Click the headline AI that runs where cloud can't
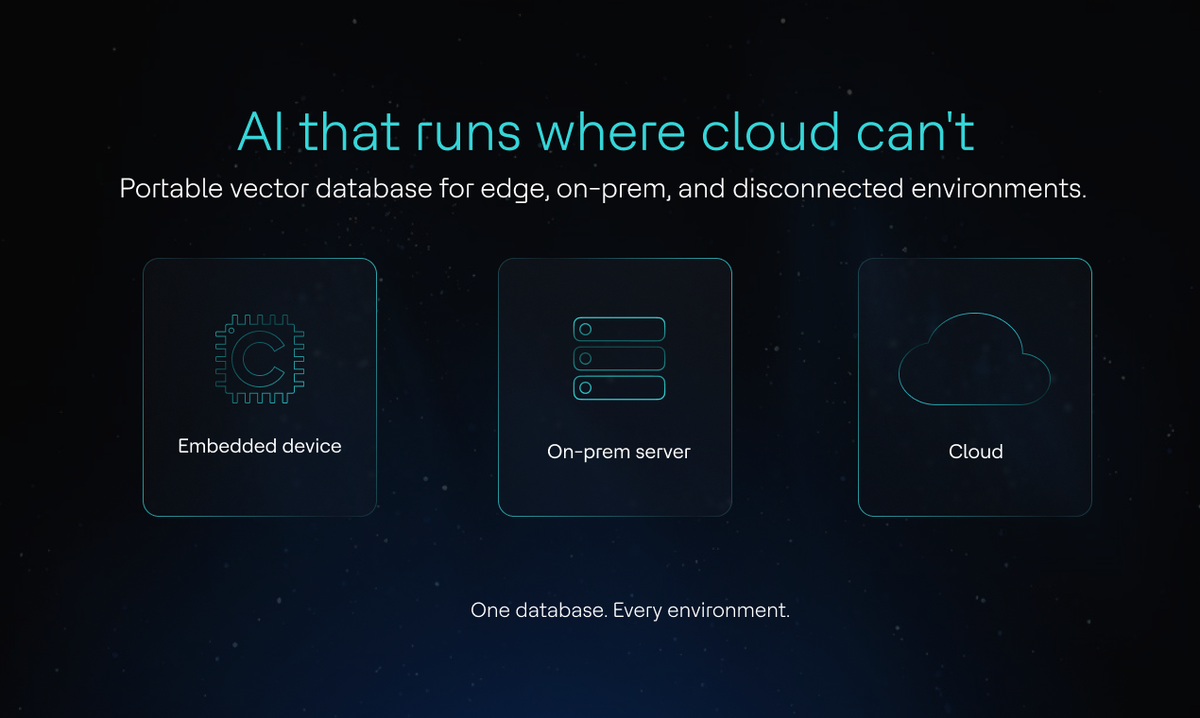Image resolution: width=1200 pixels, height=718 pixels. coord(604,131)
